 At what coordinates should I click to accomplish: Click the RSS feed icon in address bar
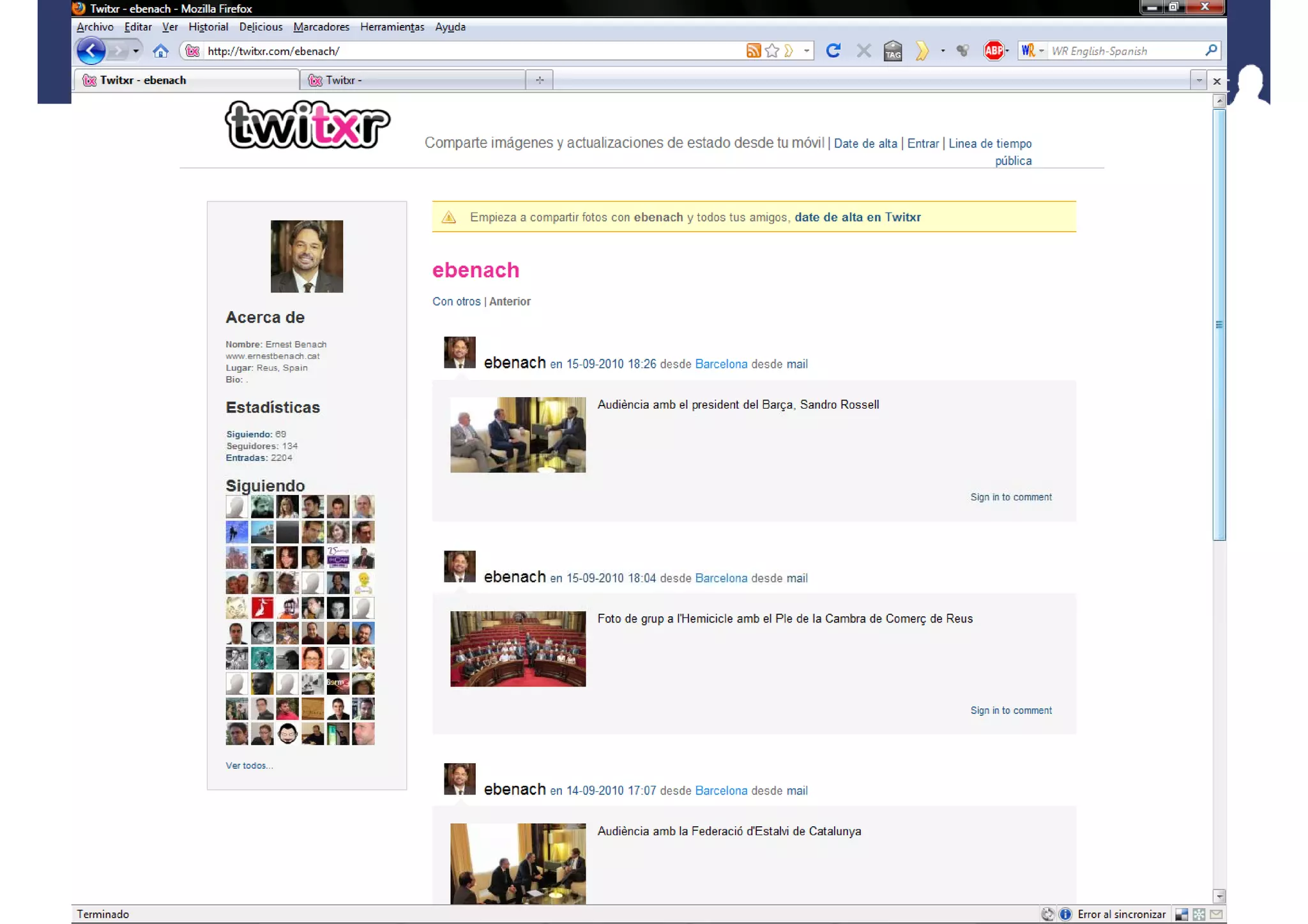[x=753, y=51]
